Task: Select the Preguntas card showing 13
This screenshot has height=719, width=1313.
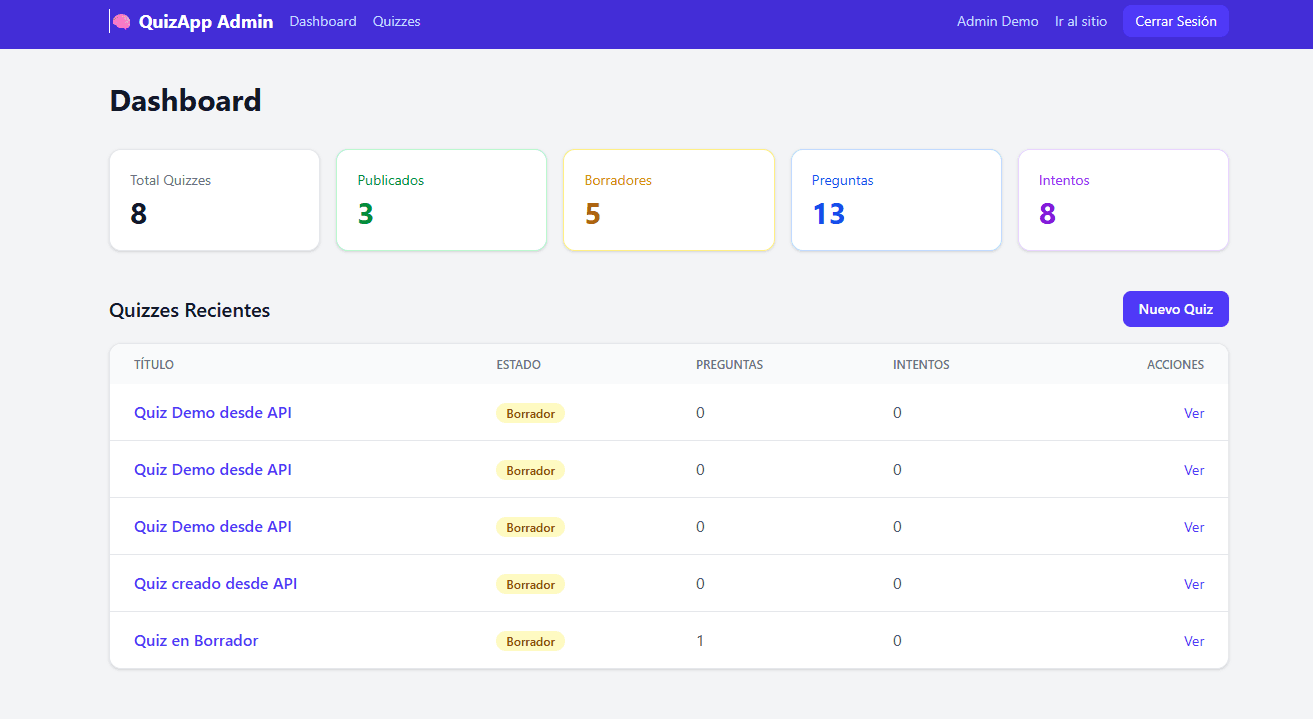Action: point(895,199)
